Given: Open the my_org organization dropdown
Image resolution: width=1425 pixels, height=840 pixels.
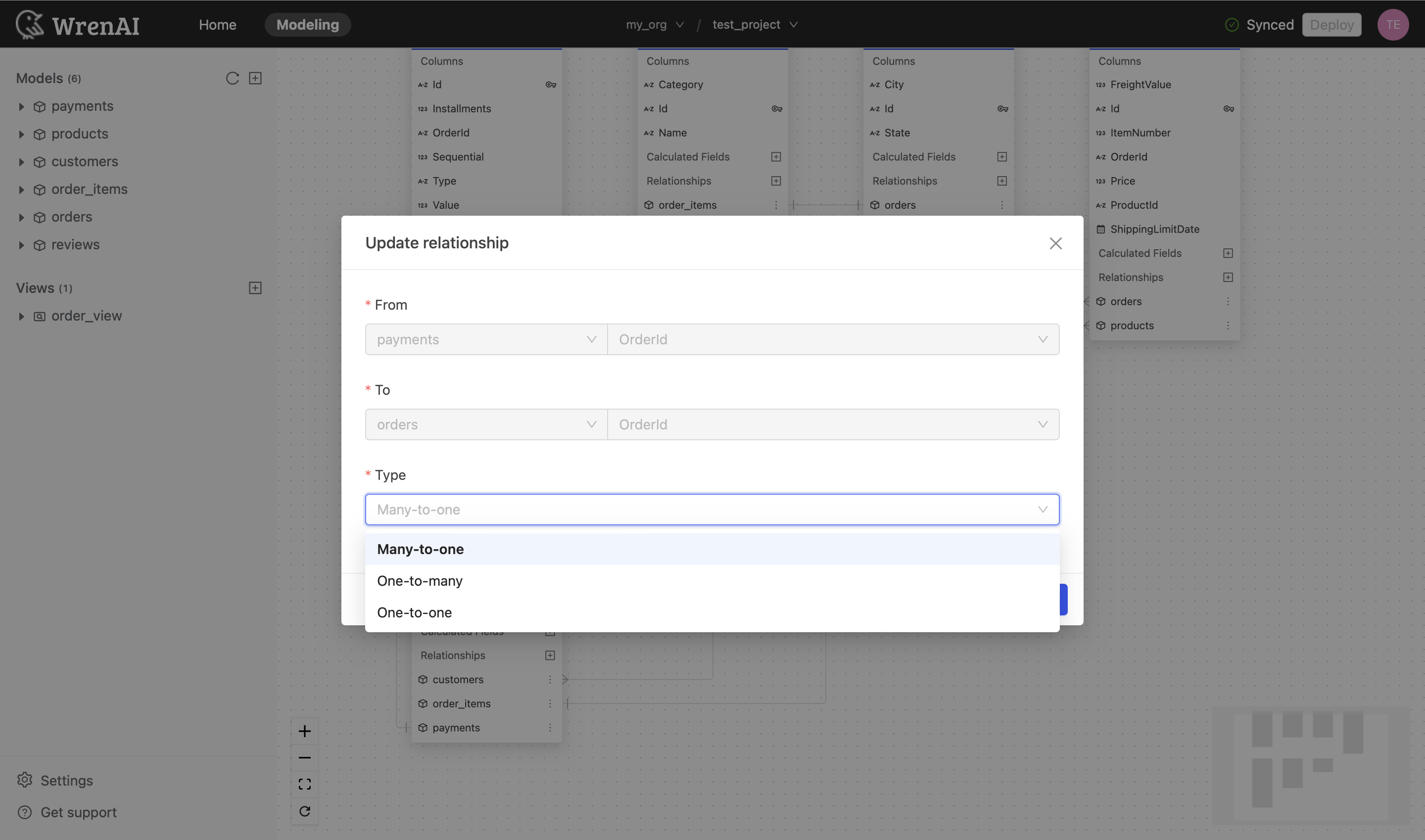Looking at the screenshot, I should click(655, 25).
